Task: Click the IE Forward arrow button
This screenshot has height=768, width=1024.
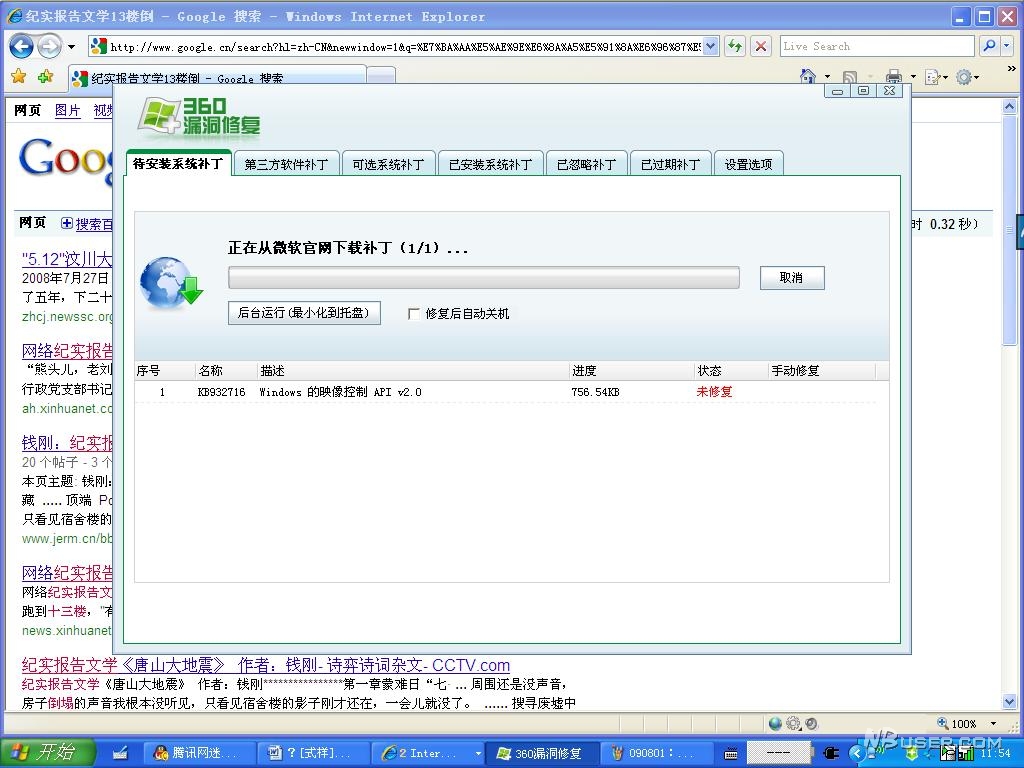Action: pos(49,46)
